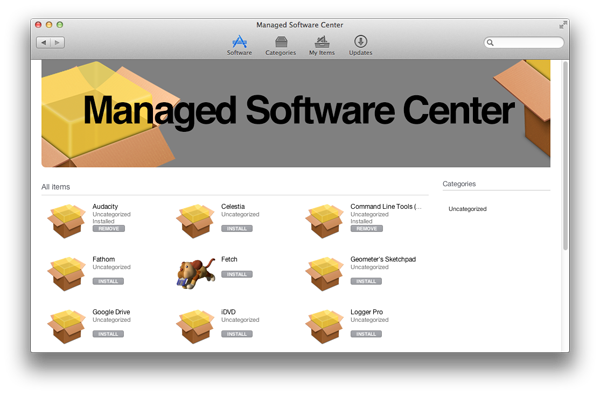
Task: Remove Command Line Tools with REMOVE button
Action: (367, 229)
